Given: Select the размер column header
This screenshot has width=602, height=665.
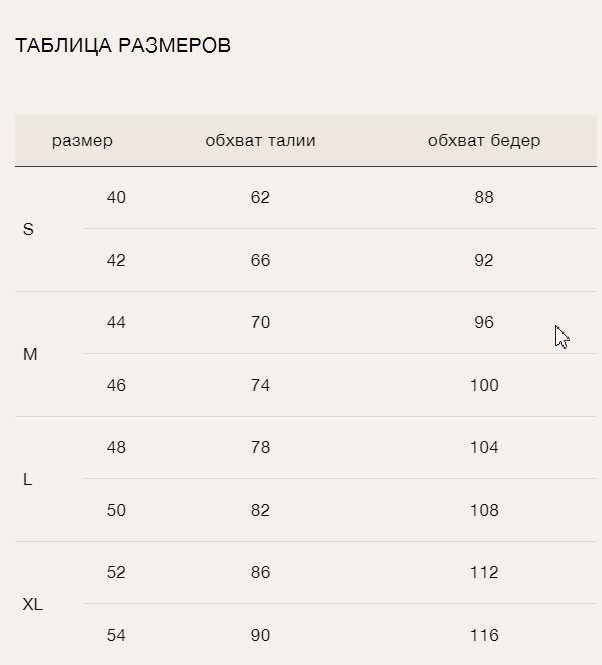Looking at the screenshot, I should (82, 141).
